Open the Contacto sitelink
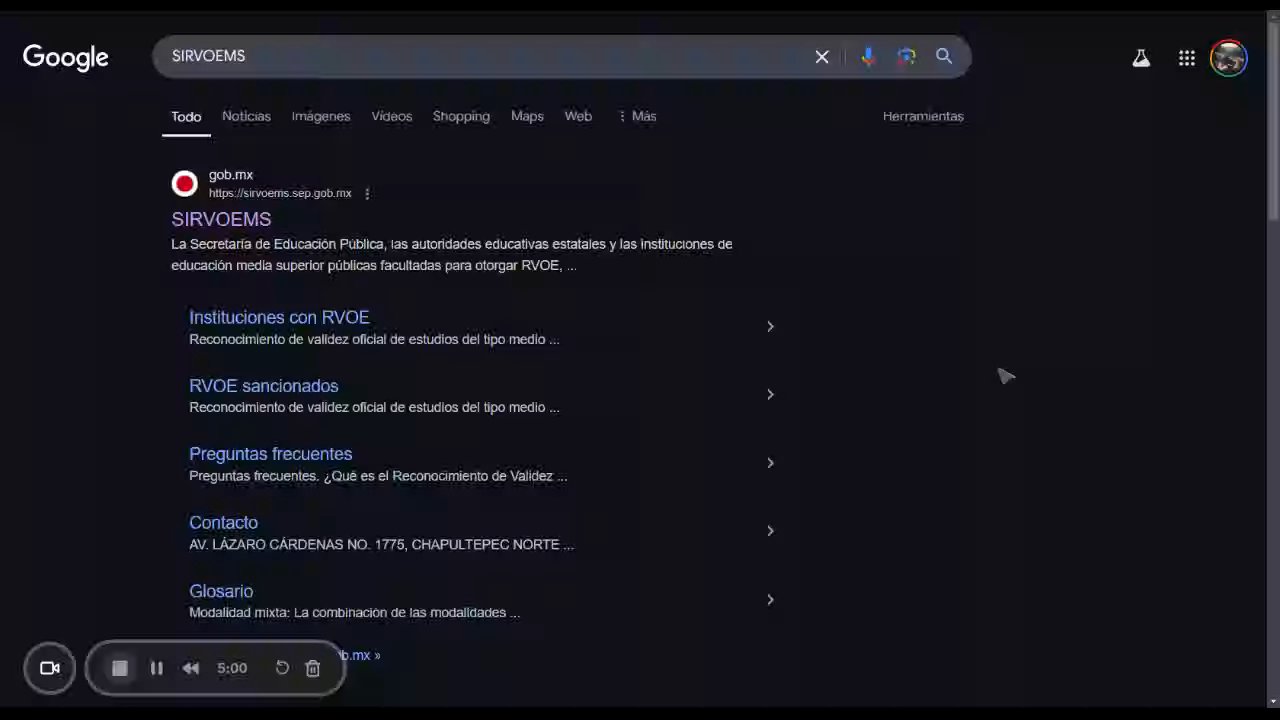This screenshot has height=720, width=1280. [x=223, y=523]
